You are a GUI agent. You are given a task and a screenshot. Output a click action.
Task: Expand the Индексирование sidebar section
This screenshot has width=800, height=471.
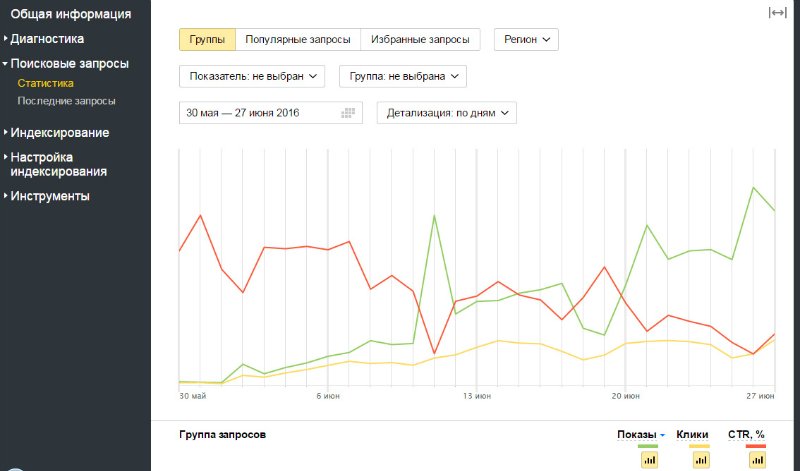click(x=60, y=132)
